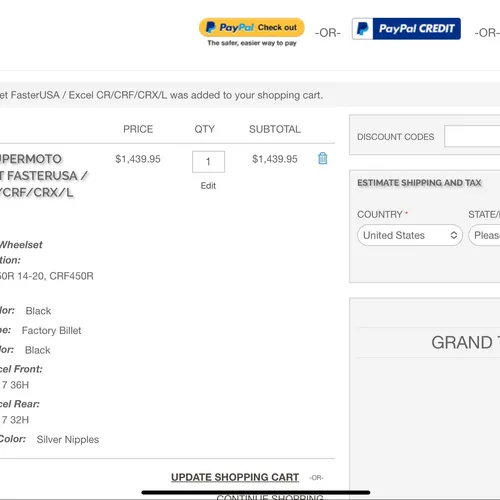Click the home indicator bar at bottom

256,492
